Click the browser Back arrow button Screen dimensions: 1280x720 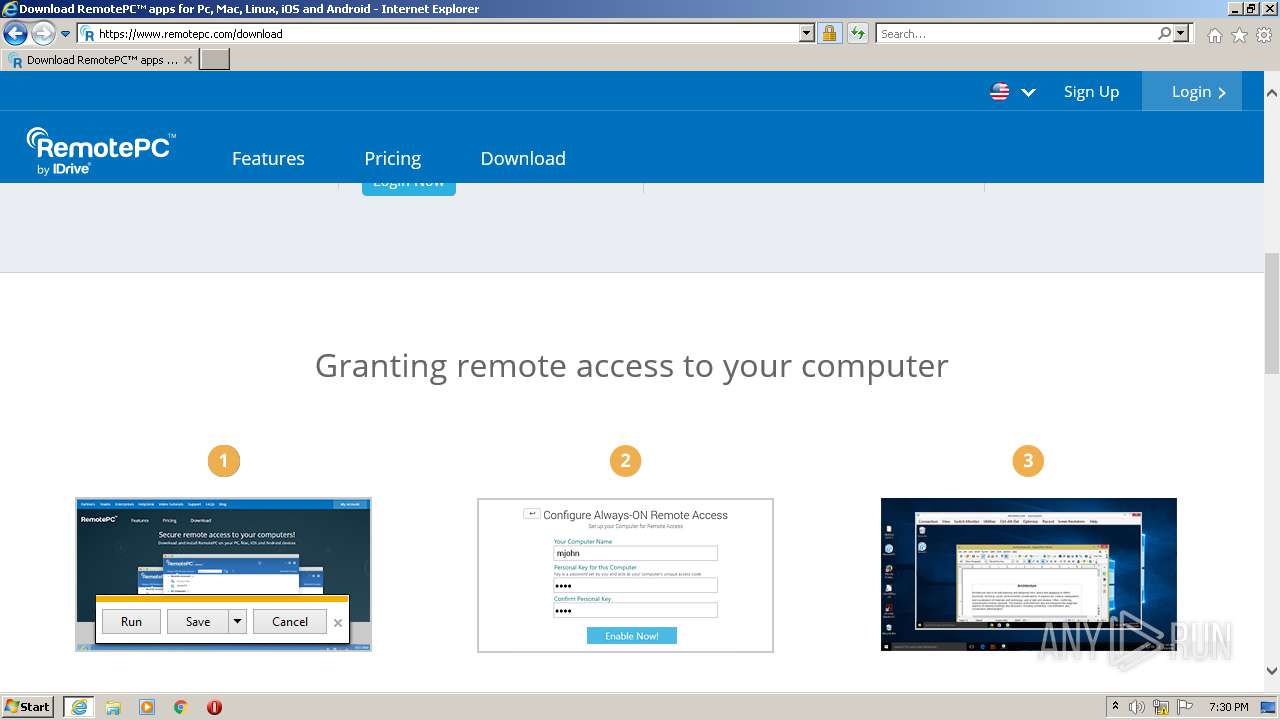15,33
